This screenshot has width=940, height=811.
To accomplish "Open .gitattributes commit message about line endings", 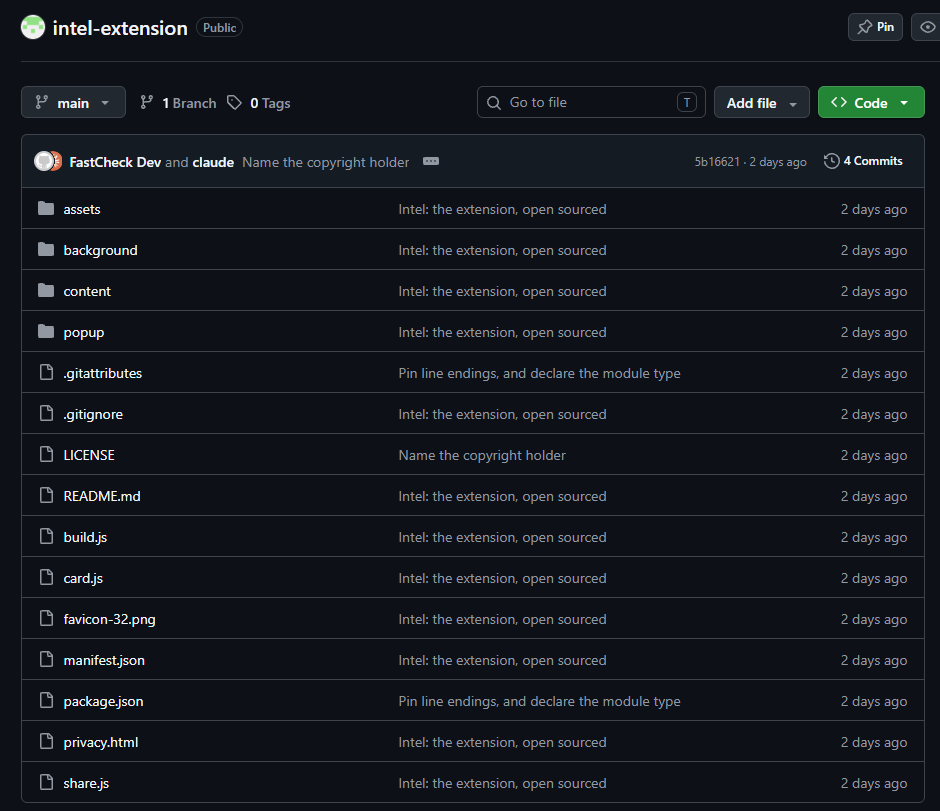I will click(x=540, y=373).
